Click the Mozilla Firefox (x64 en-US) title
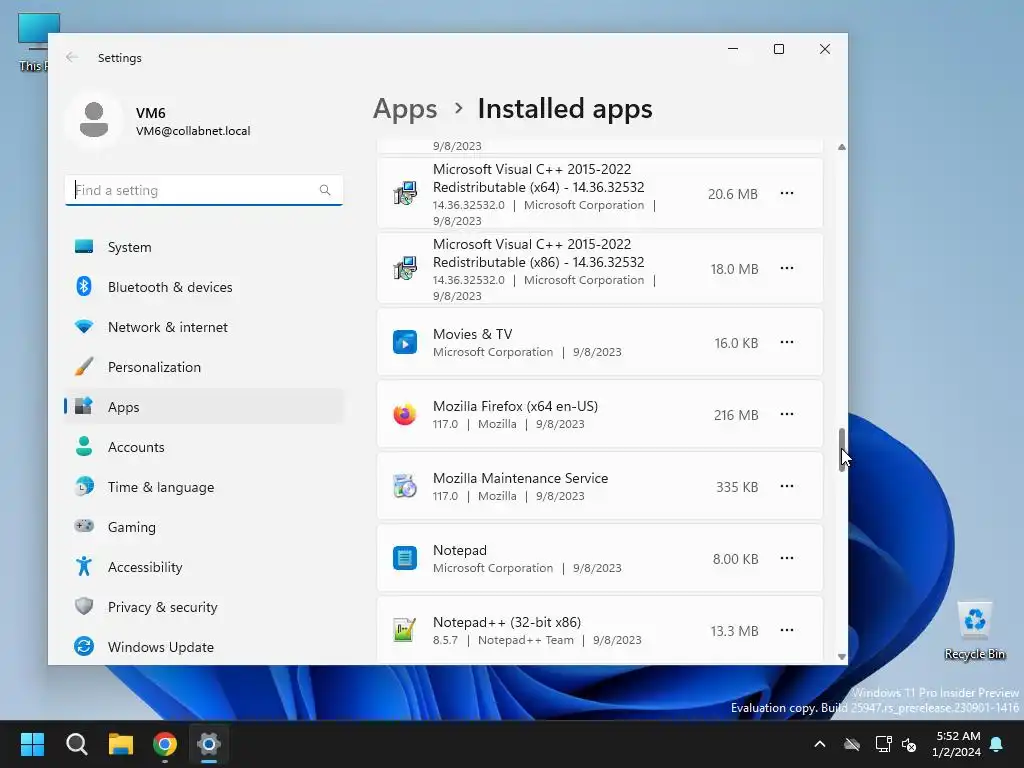Screen dimensions: 1024x768 (x=515, y=406)
